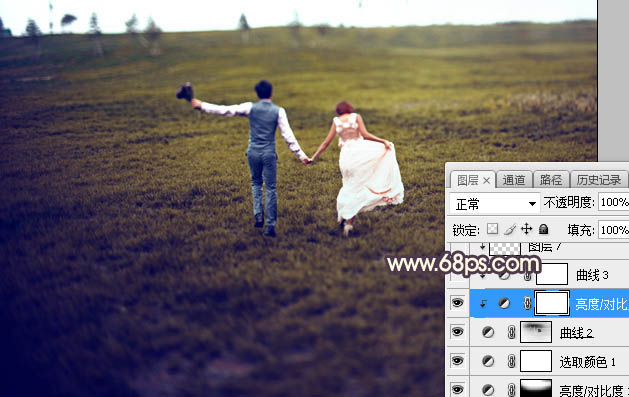Select the 曲线 2 layer name
Screen dimensions: 629x397
pos(576,333)
